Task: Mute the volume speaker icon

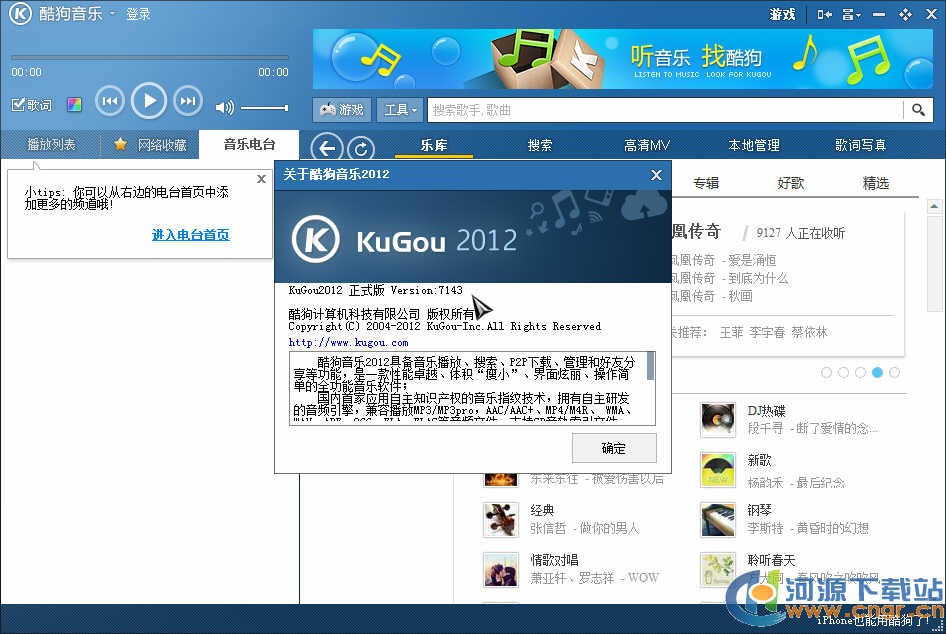Action: (x=224, y=108)
